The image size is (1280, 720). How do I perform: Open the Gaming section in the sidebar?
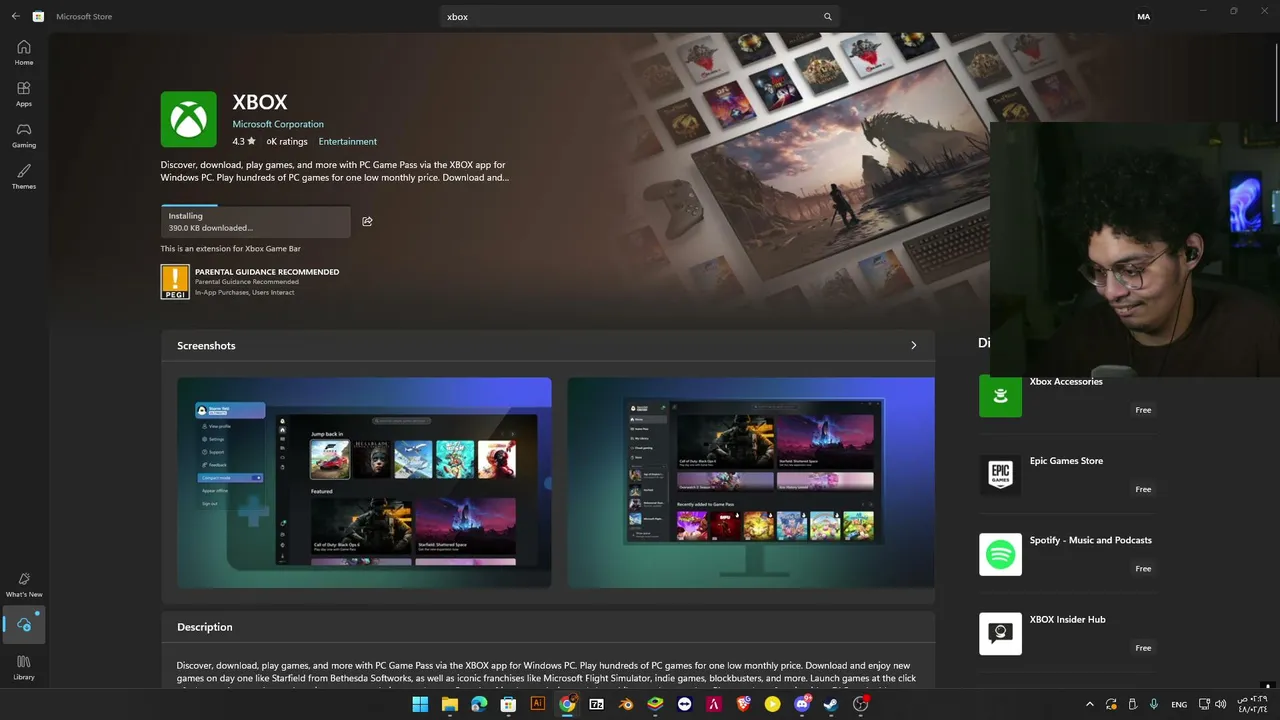pyautogui.click(x=24, y=135)
